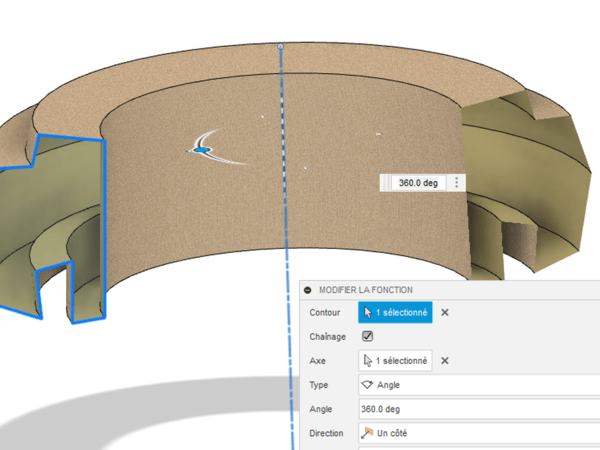This screenshot has width=600, height=450.
Task: Click the 360.0 deg floating value box
Action: (x=418, y=183)
